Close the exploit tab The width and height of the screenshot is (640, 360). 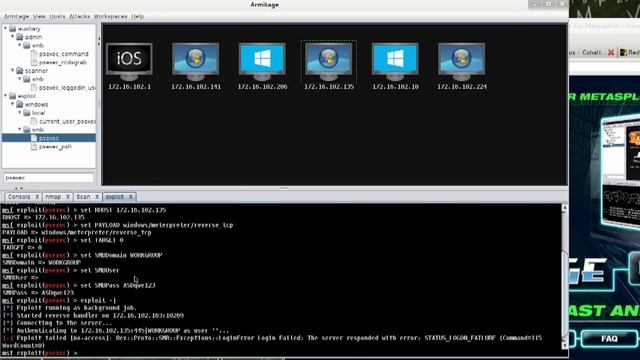pyautogui.click(x=131, y=197)
